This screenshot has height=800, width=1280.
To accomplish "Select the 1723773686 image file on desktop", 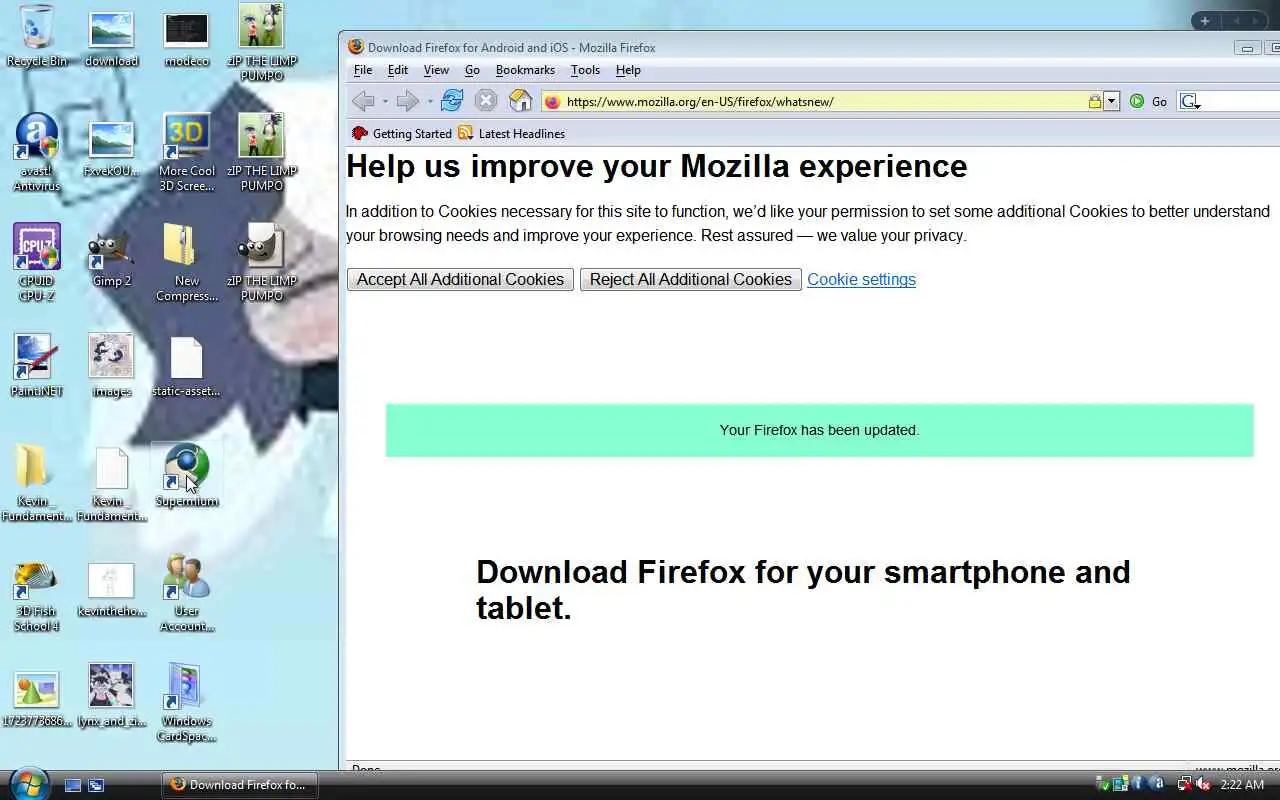I will click(37, 699).
